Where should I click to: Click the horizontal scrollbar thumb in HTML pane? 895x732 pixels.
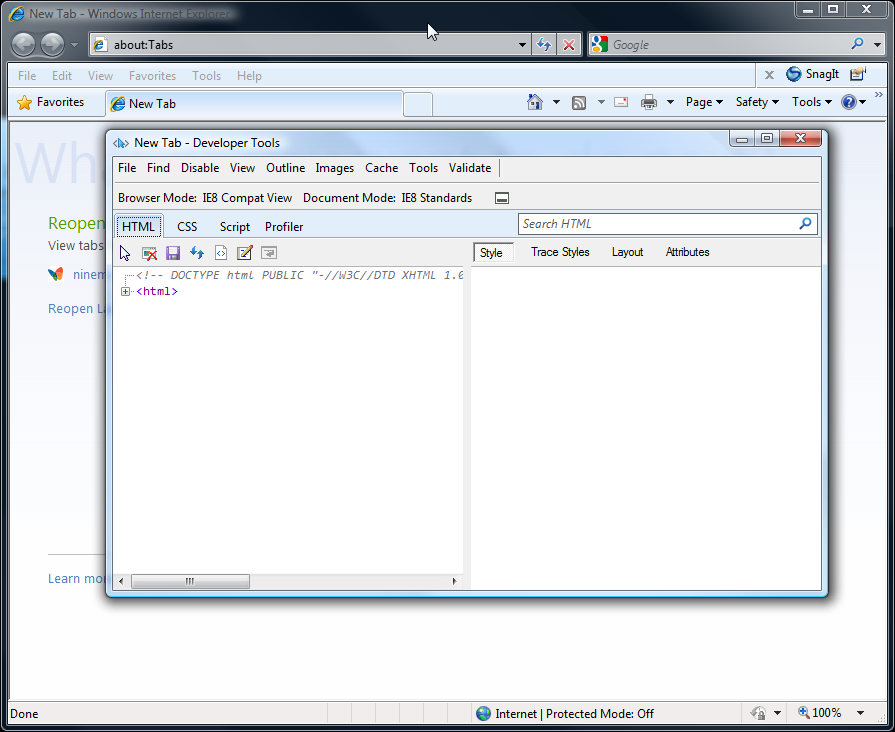190,581
